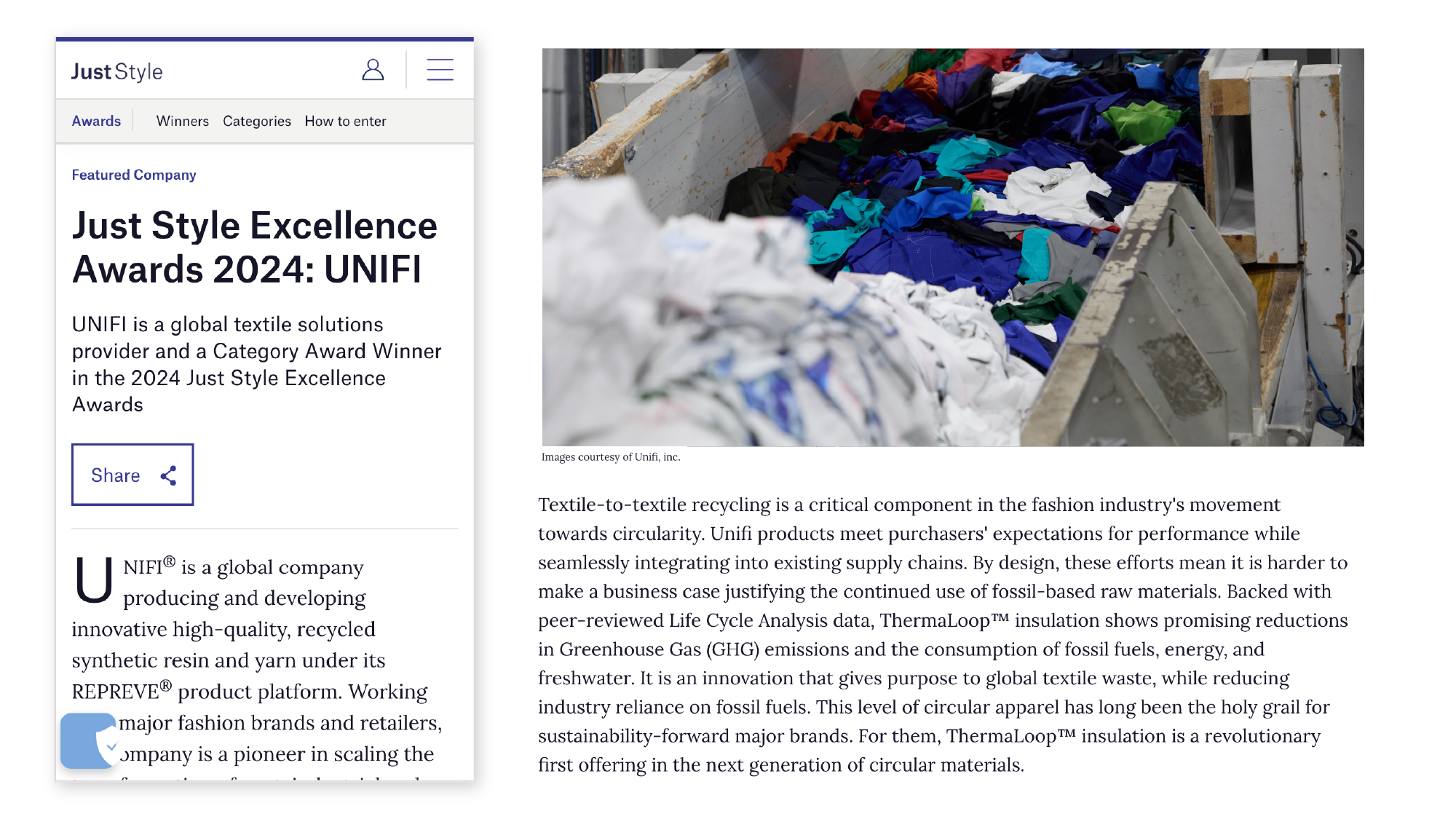This screenshot has width=1456, height=819.
Task: Follow the Featured Company link
Action: click(x=134, y=175)
